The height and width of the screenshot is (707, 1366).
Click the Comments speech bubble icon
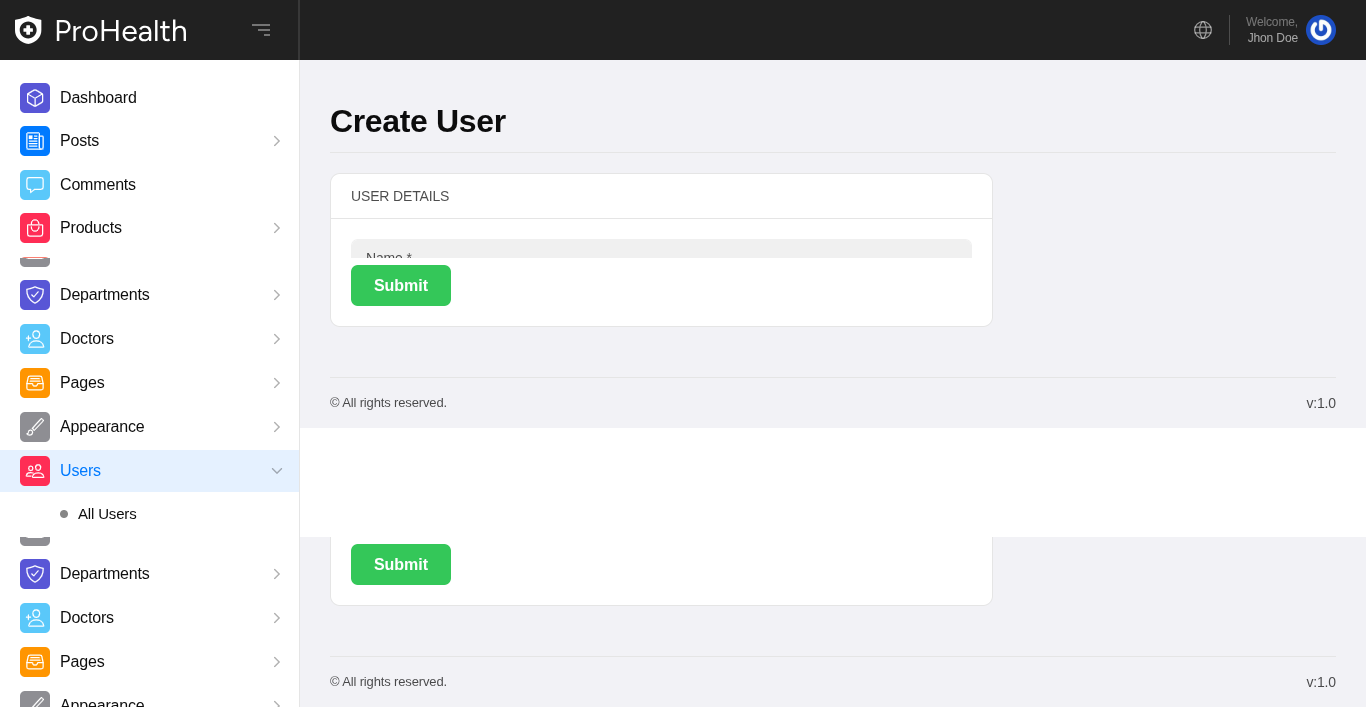pos(35,185)
